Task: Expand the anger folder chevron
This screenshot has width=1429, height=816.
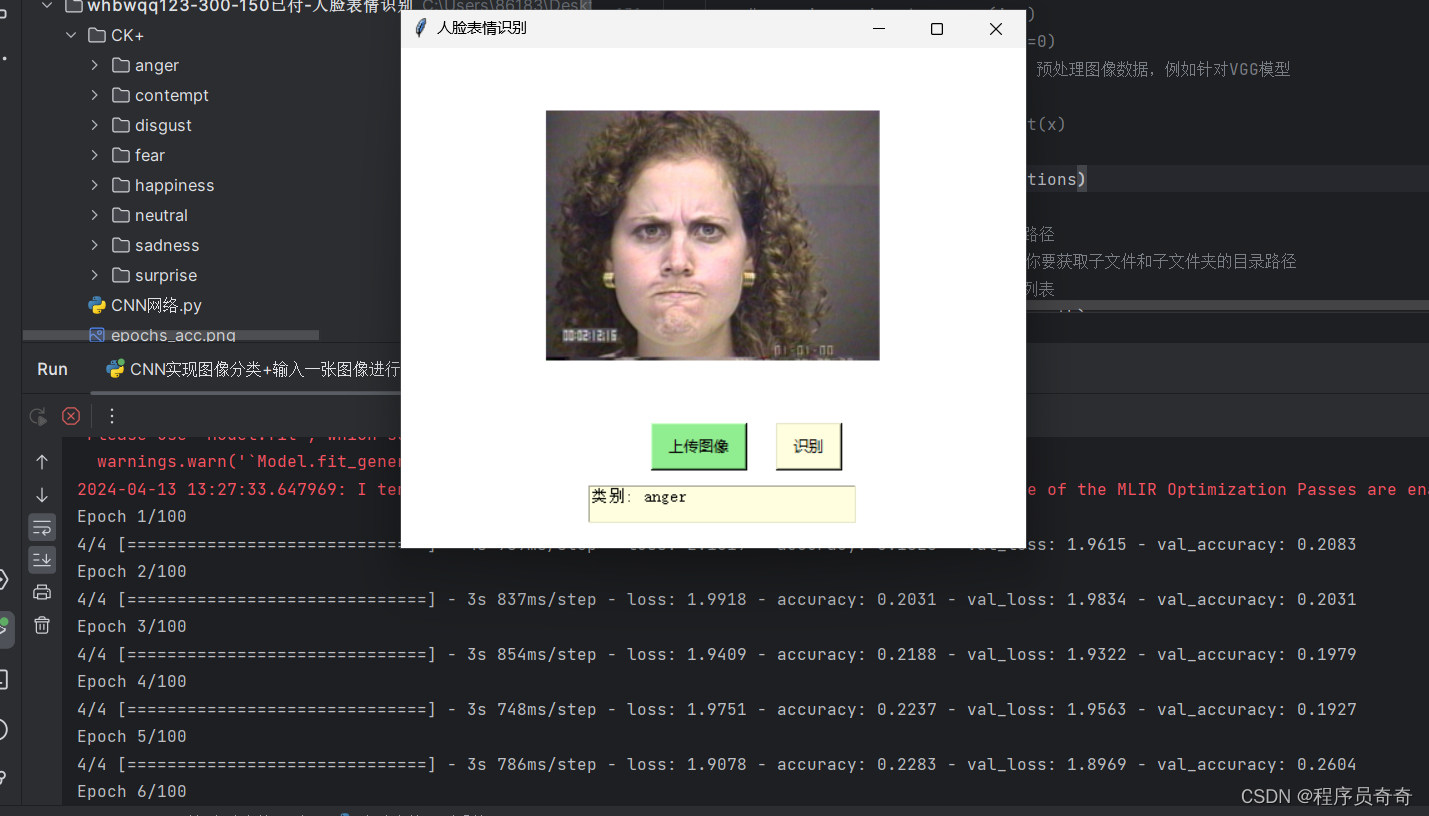Action: click(95, 65)
